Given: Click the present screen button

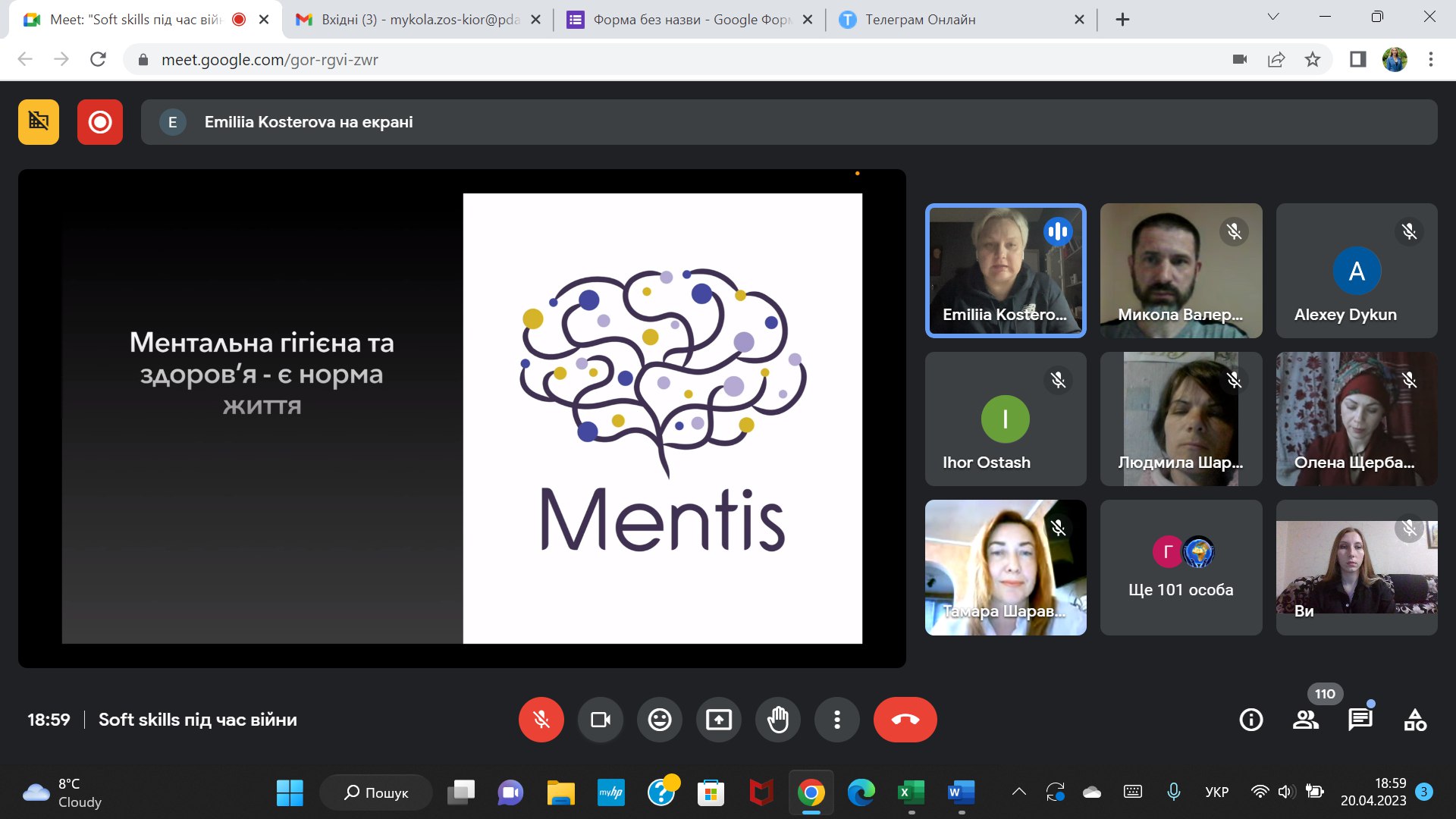Looking at the screenshot, I should 718,719.
